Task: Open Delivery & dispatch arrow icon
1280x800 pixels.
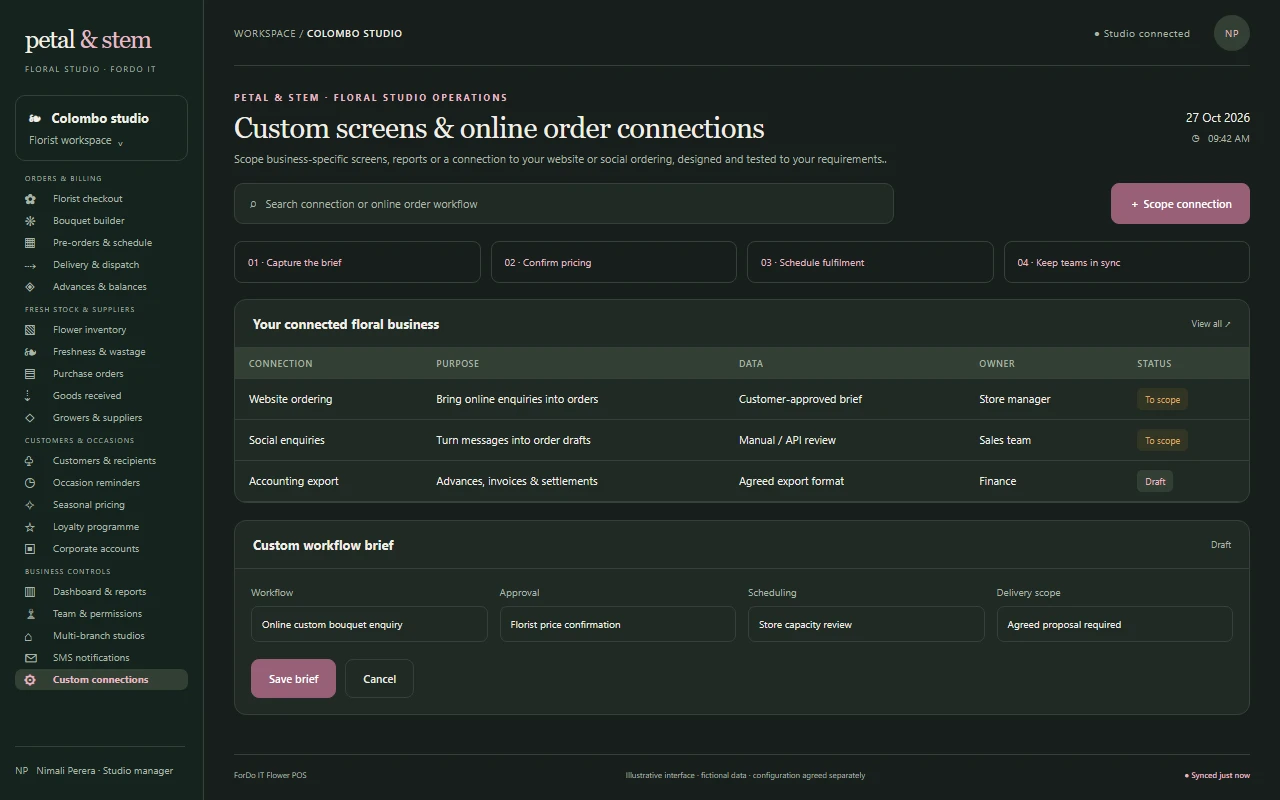Action: pos(30,265)
